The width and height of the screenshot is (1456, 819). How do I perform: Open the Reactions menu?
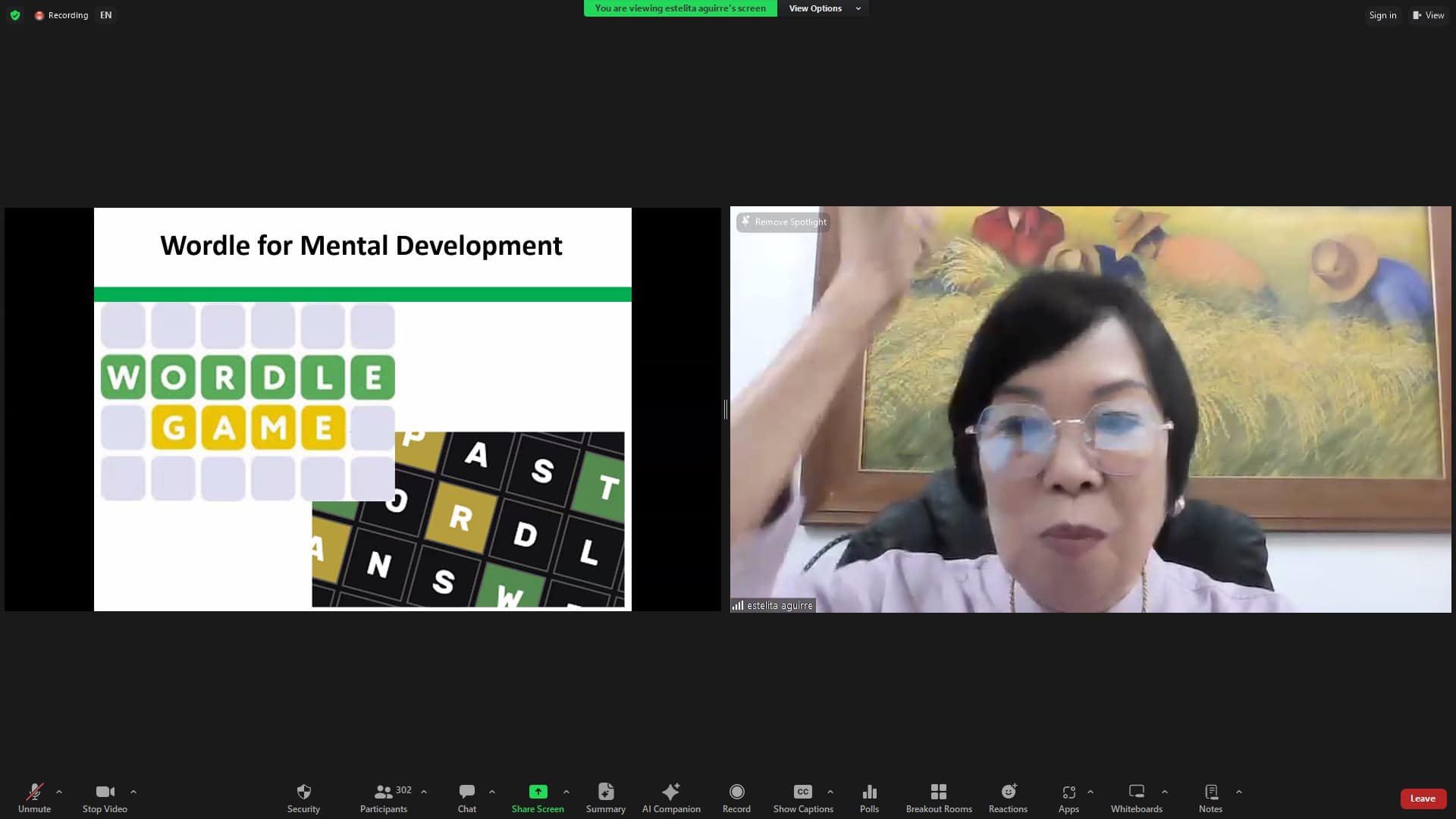(x=1008, y=798)
